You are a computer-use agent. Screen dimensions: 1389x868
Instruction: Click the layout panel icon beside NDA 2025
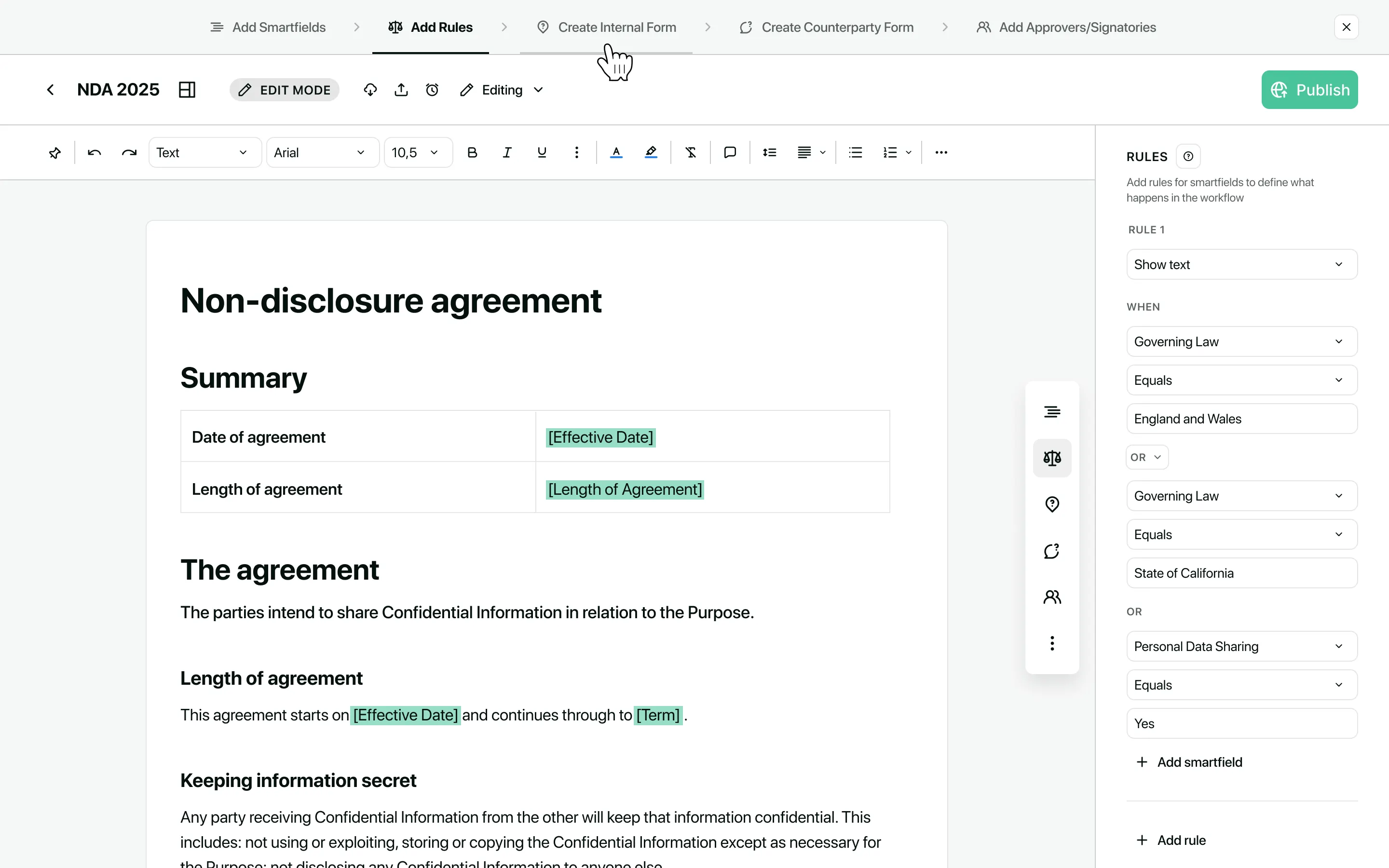(x=187, y=90)
